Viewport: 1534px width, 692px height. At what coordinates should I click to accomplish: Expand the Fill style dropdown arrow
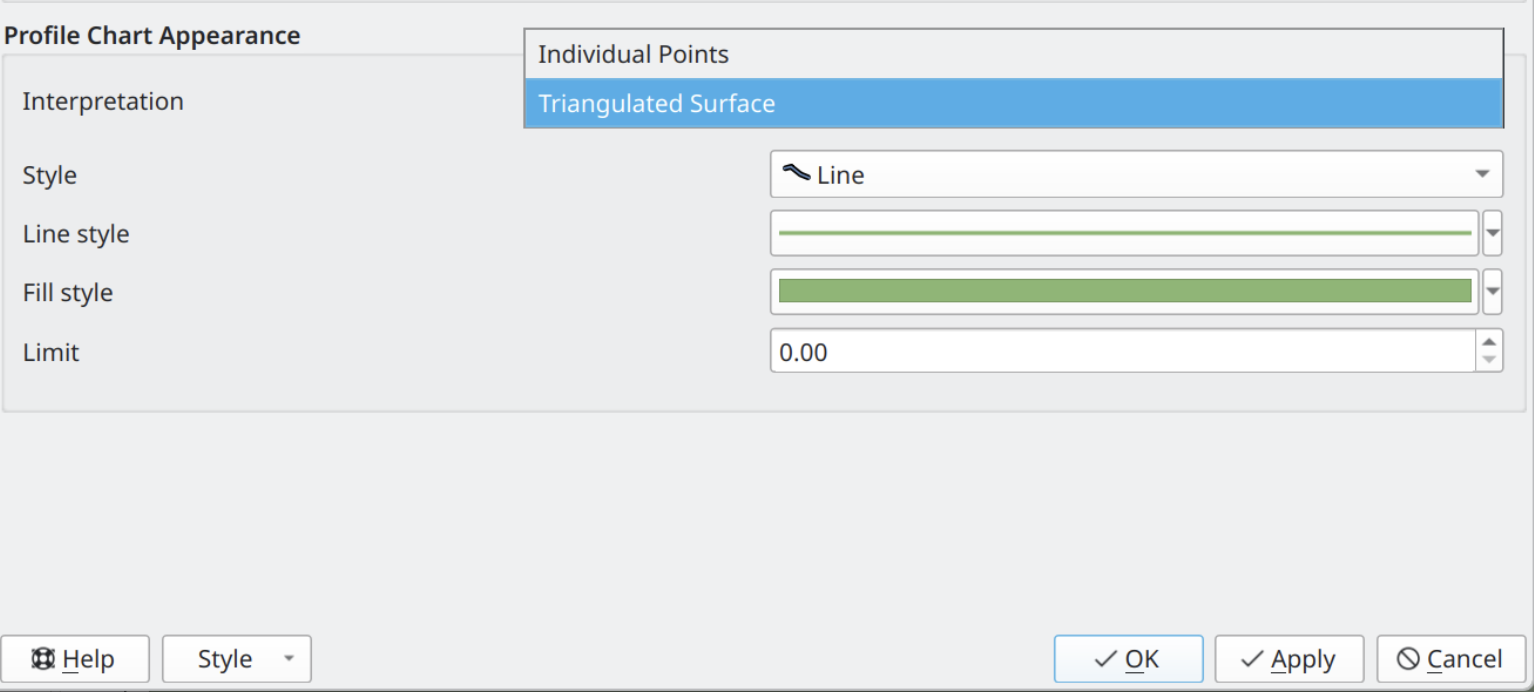pos(1492,292)
